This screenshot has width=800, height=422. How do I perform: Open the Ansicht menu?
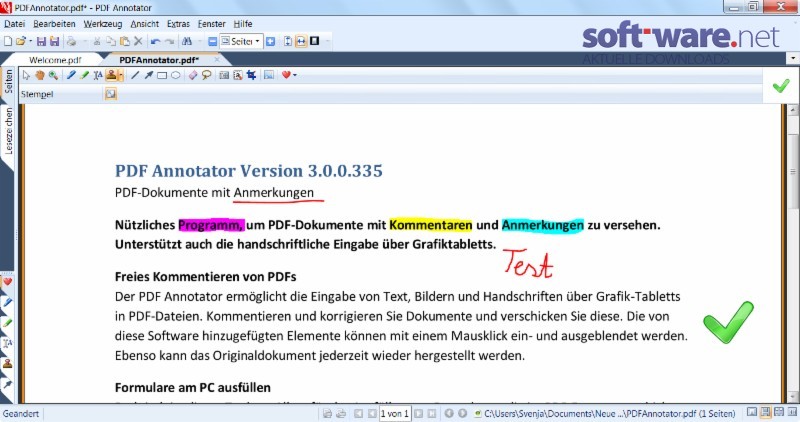[x=144, y=23]
